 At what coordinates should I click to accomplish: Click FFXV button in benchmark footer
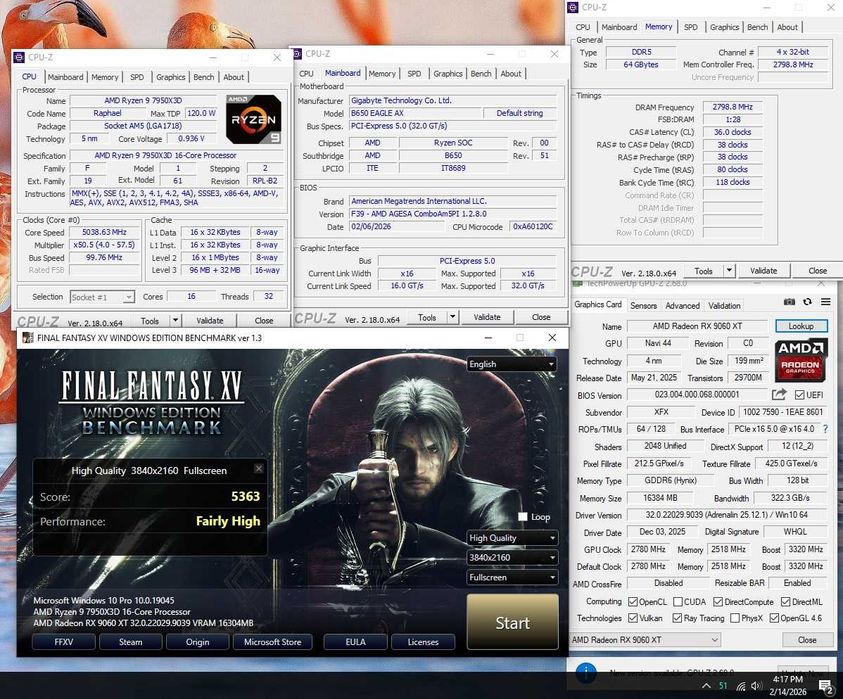coord(63,641)
